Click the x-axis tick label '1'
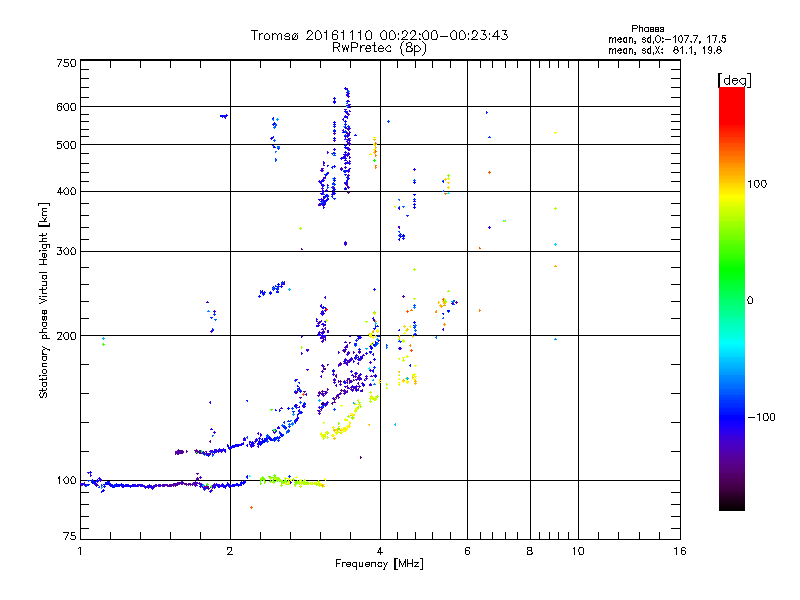 click(80, 551)
